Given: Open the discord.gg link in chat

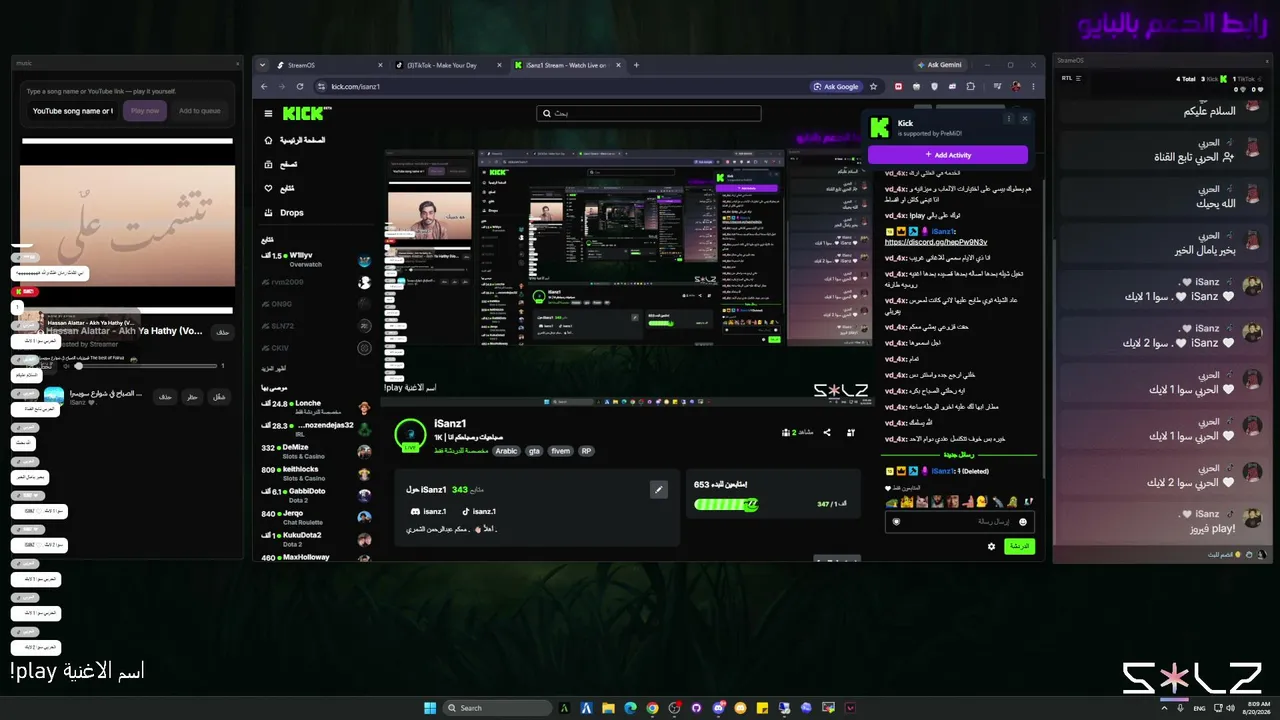Looking at the screenshot, I should click(x=936, y=242).
